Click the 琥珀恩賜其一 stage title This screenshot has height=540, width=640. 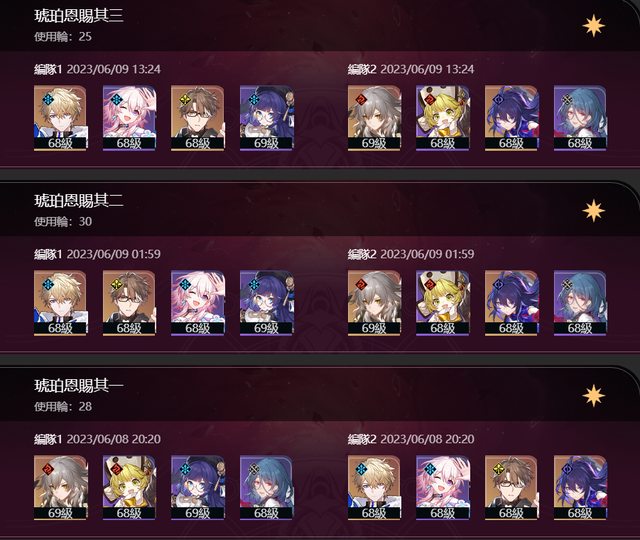coord(79,385)
